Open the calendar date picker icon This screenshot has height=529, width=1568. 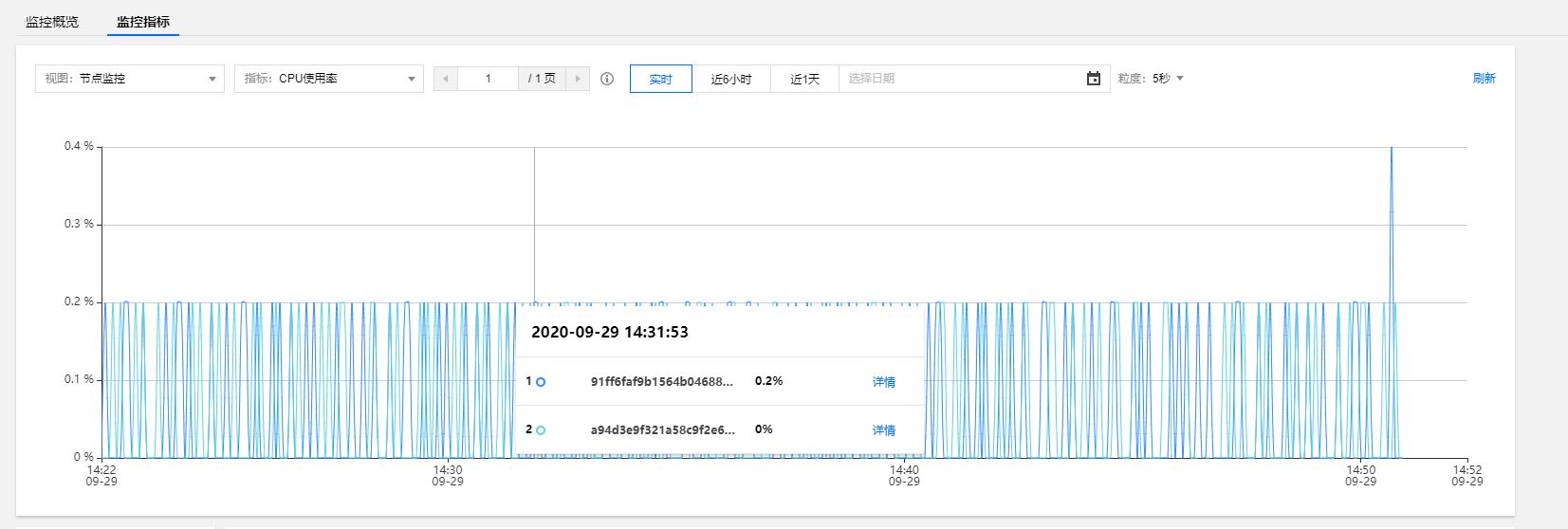tap(1093, 79)
